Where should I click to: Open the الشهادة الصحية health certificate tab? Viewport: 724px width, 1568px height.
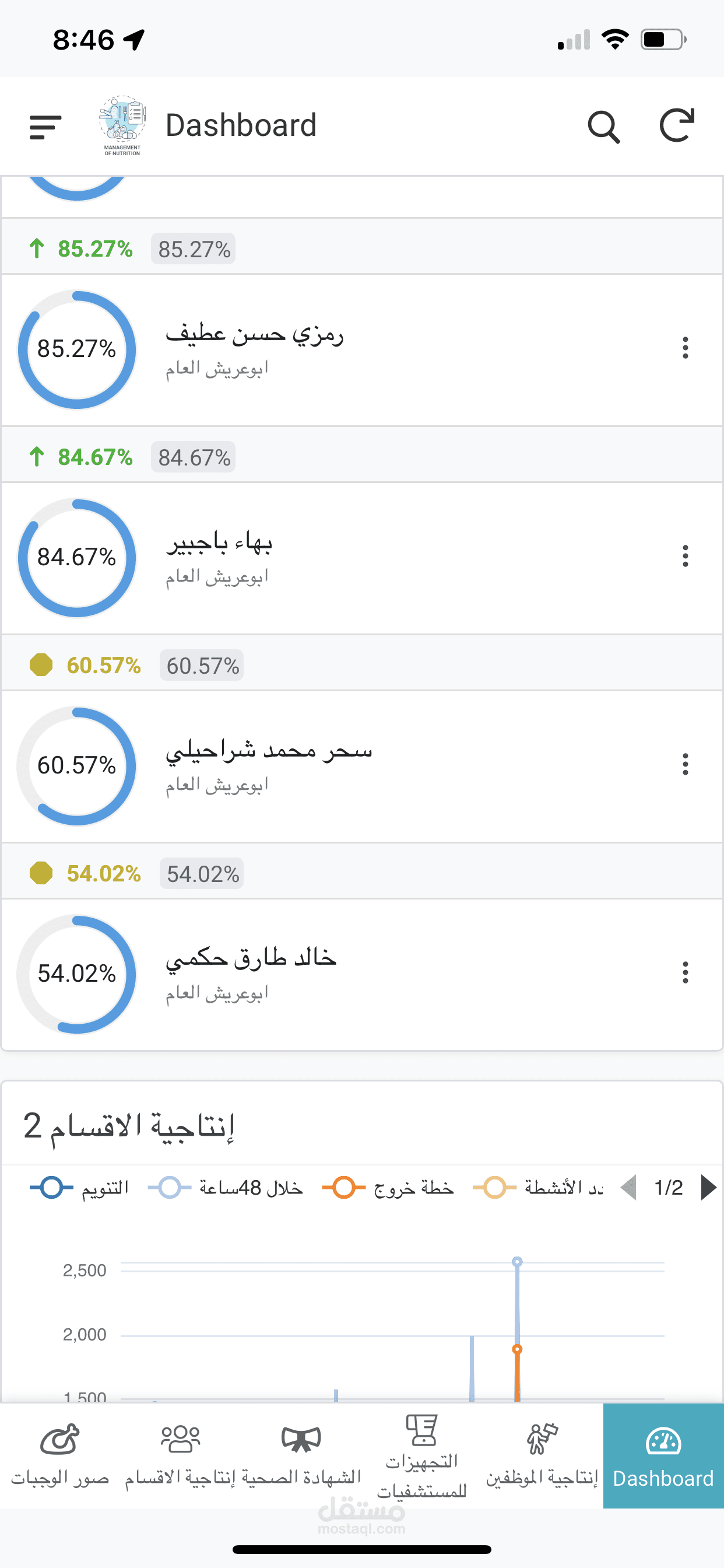tap(301, 1455)
